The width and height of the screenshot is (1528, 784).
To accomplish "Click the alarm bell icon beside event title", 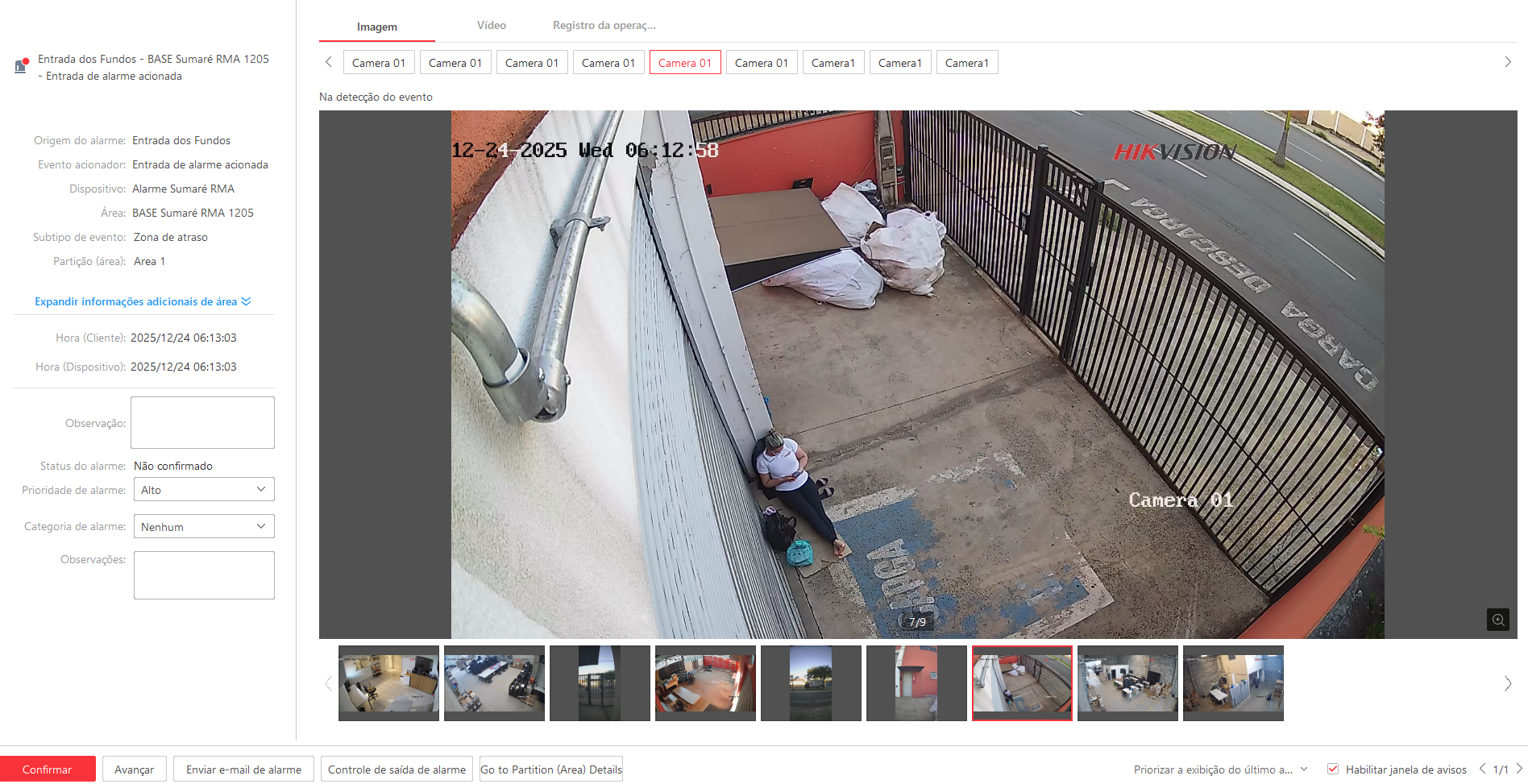I will [22, 65].
